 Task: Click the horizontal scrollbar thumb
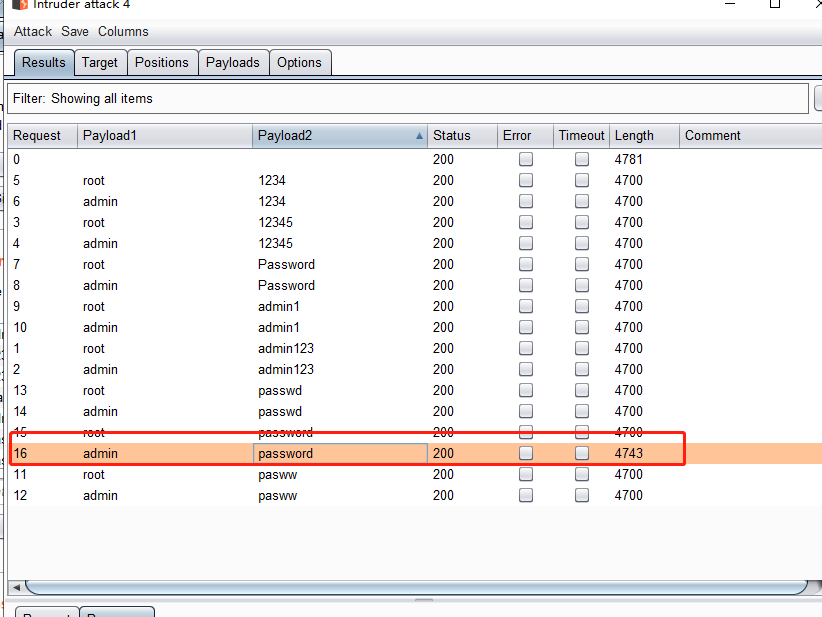[x=417, y=587]
